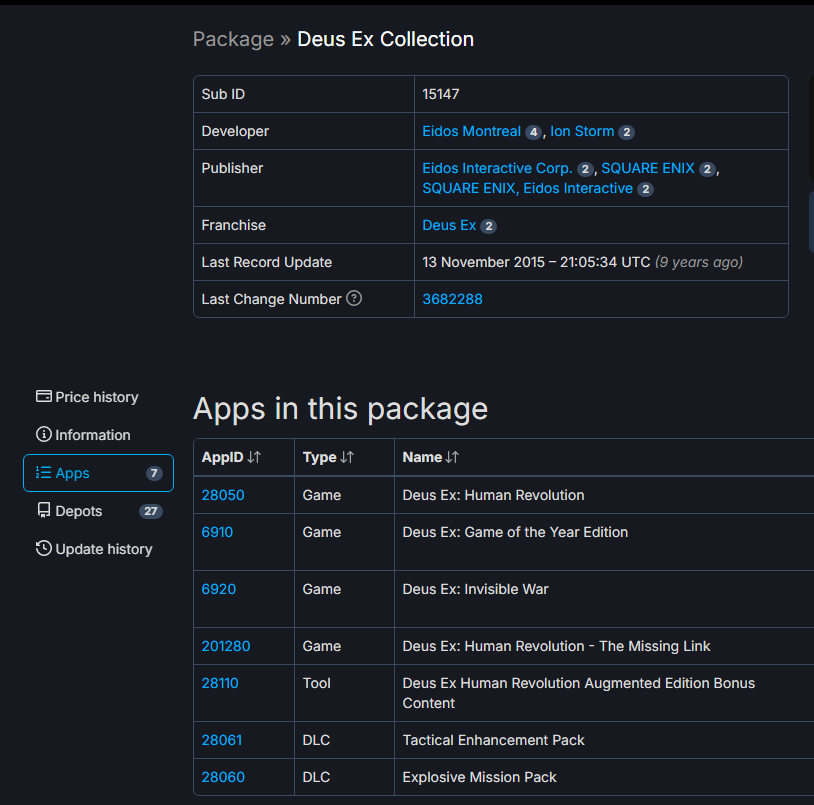
Task: Open AppID 28050 link
Action: tap(223, 495)
